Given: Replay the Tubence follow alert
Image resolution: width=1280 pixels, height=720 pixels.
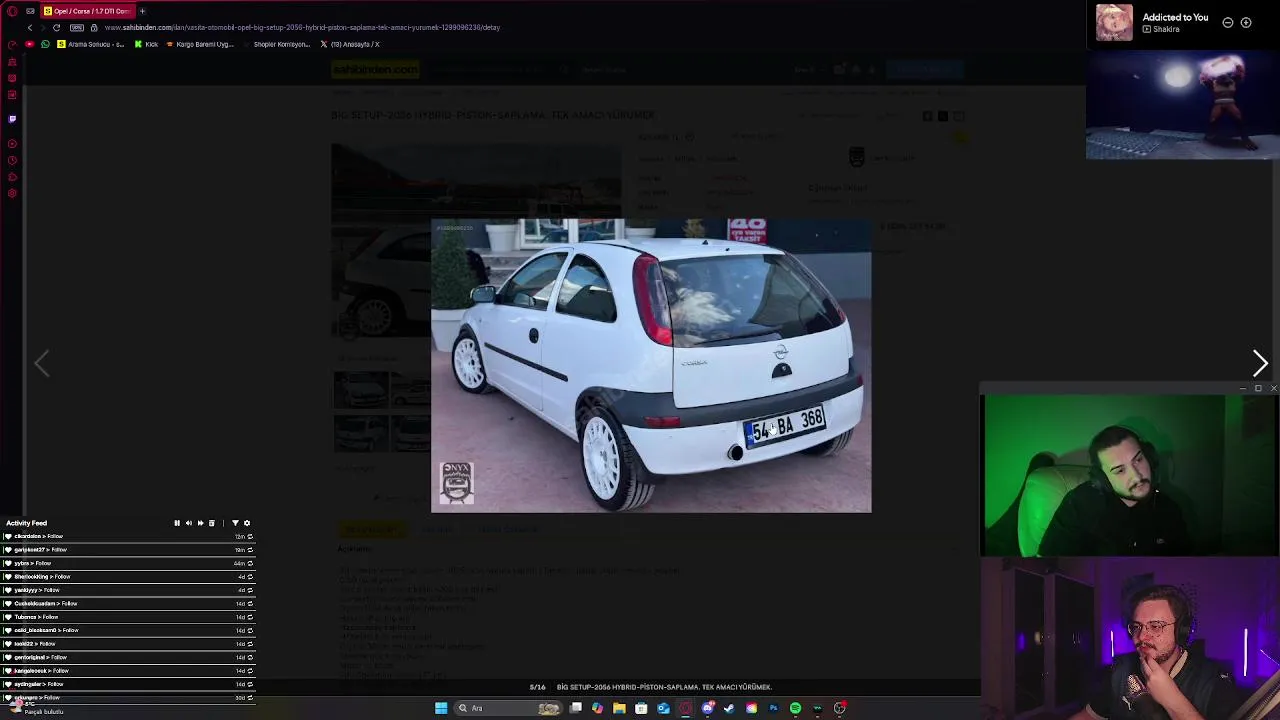Looking at the screenshot, I should pos(250,617).
